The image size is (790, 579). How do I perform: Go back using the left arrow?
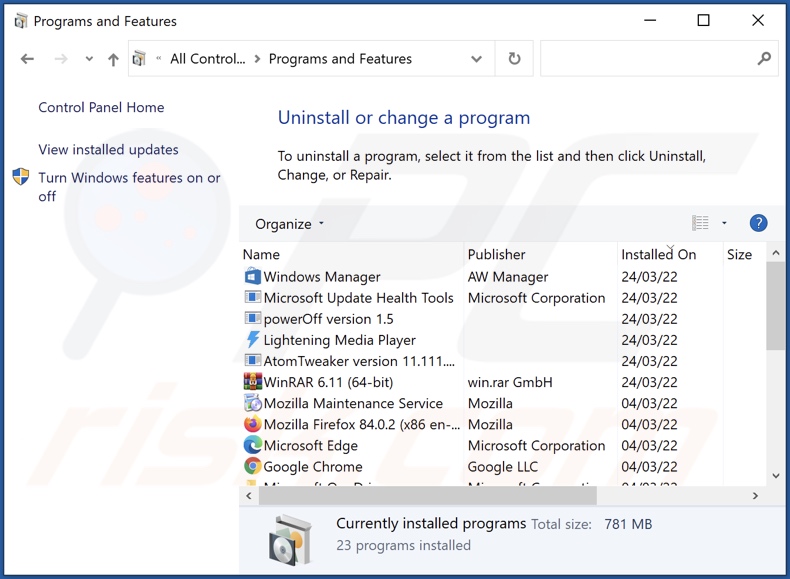coord(27,59)
